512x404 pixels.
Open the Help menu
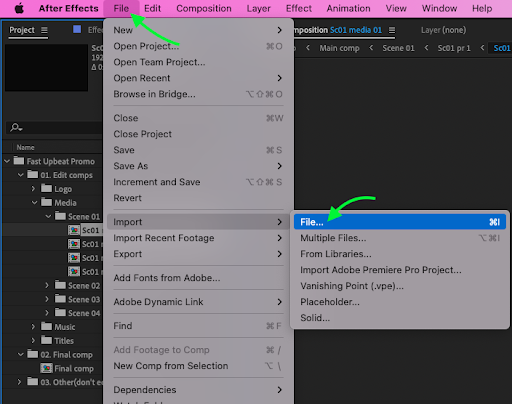point(482,8)
